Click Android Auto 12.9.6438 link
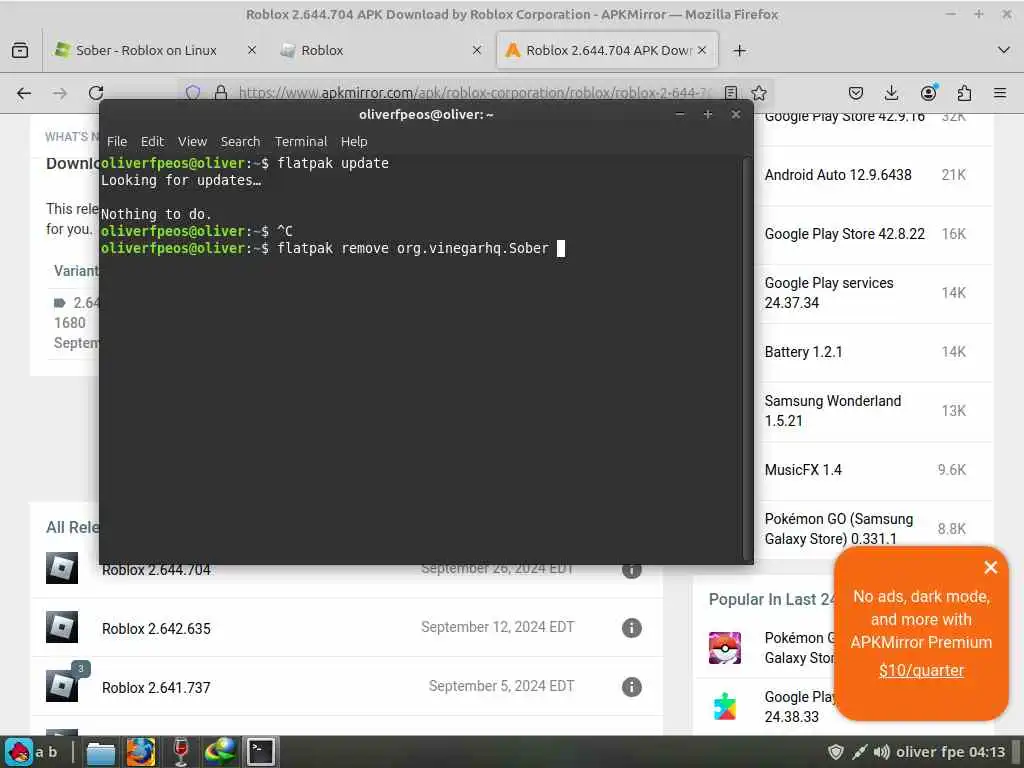The width and height of the screenshot is (1024, 768). pyautogui.click(x=838, y=175)
